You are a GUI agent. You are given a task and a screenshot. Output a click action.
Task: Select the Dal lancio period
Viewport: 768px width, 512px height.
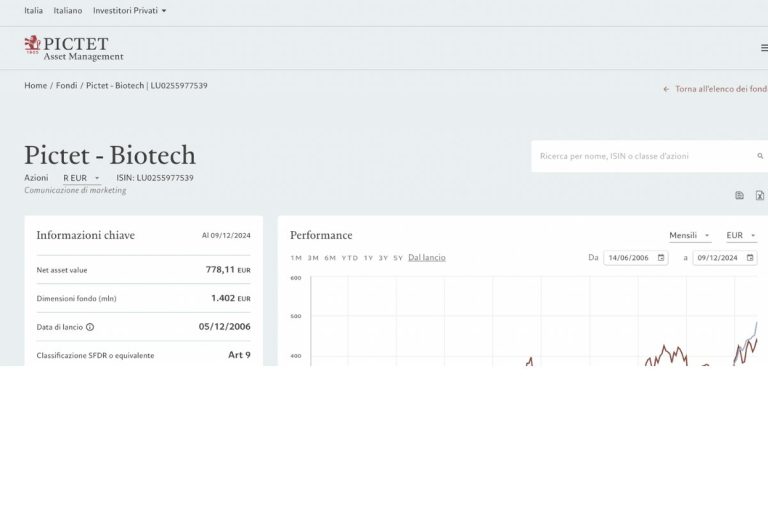point(427,258)
